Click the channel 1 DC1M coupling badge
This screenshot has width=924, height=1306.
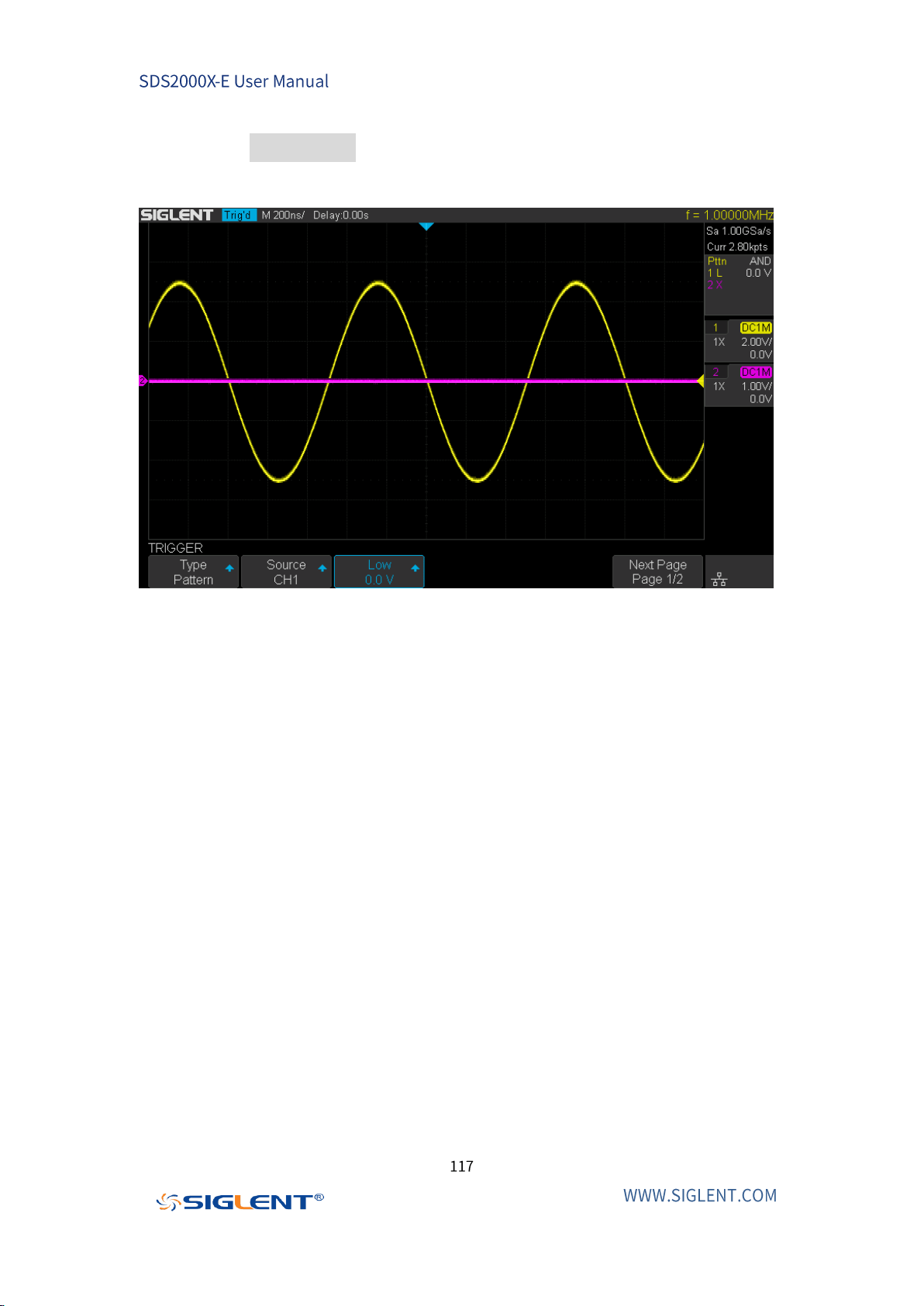coord(756,328)
